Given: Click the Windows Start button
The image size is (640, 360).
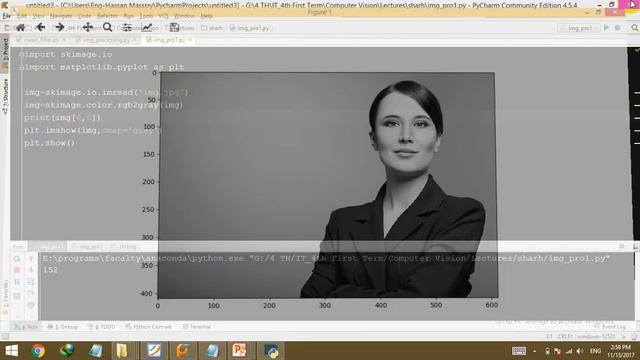Looking at the screenshot, I should [11, 351].
